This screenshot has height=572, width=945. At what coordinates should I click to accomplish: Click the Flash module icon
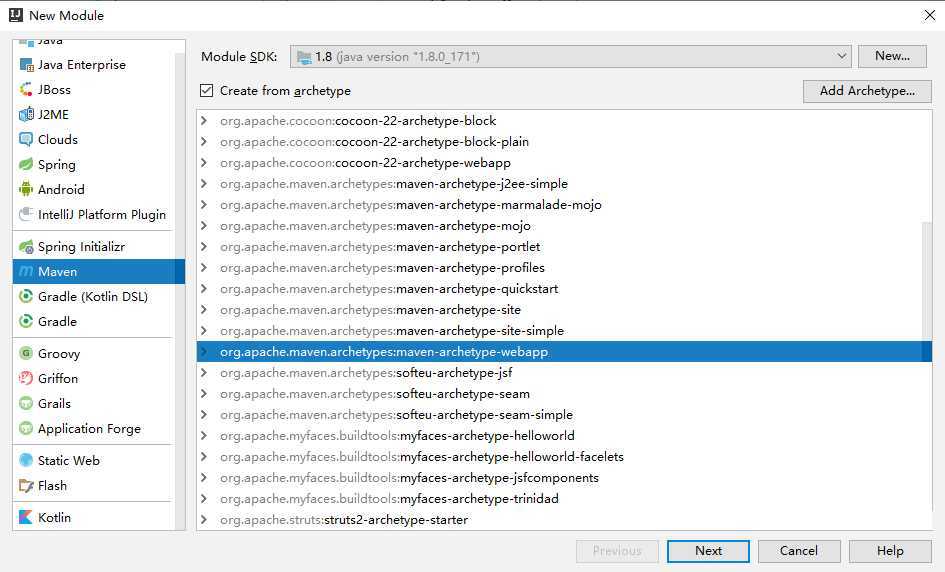pyautogui.click(x=26, y=485)
